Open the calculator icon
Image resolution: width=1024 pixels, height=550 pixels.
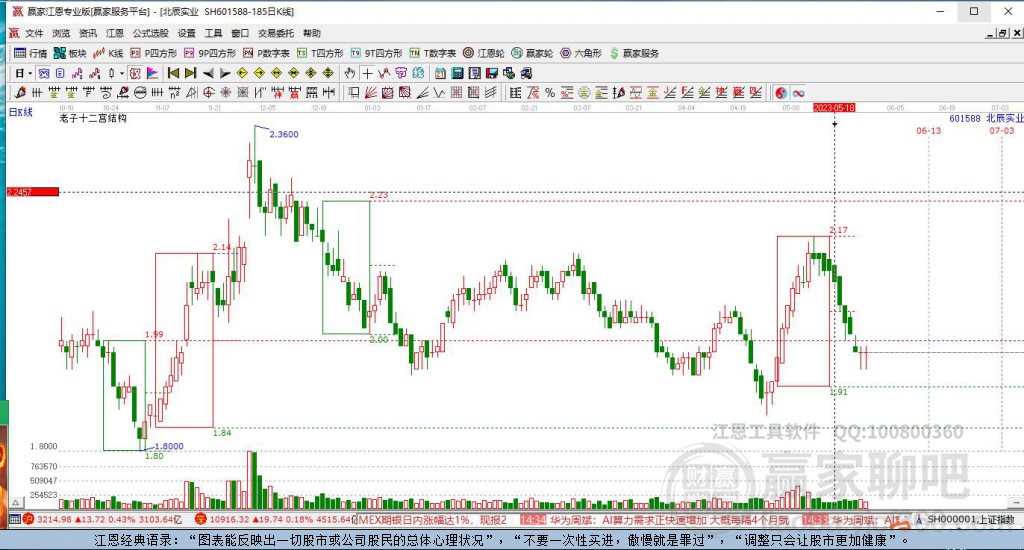(x=457, y=73)
